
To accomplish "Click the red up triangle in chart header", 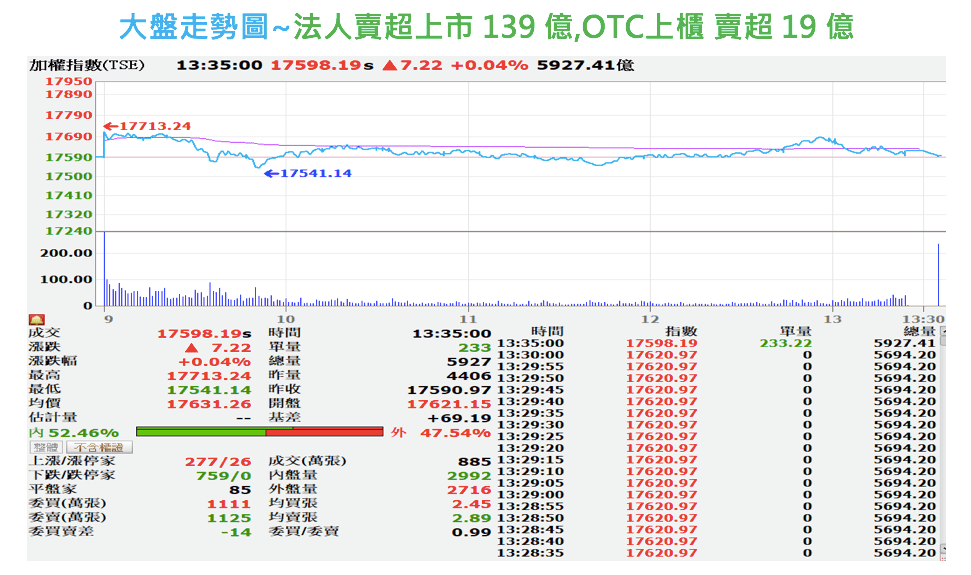I will coord(391,65).
